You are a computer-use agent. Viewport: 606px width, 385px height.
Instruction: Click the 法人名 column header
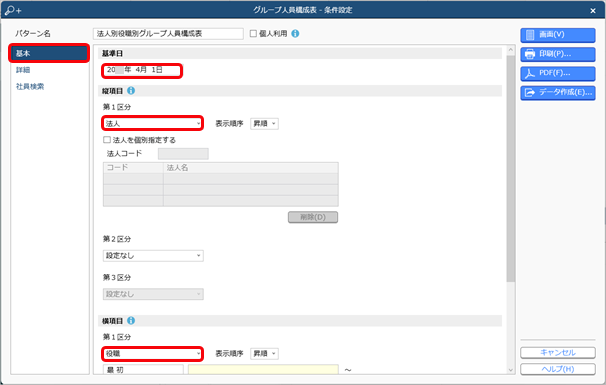(251, 167)
